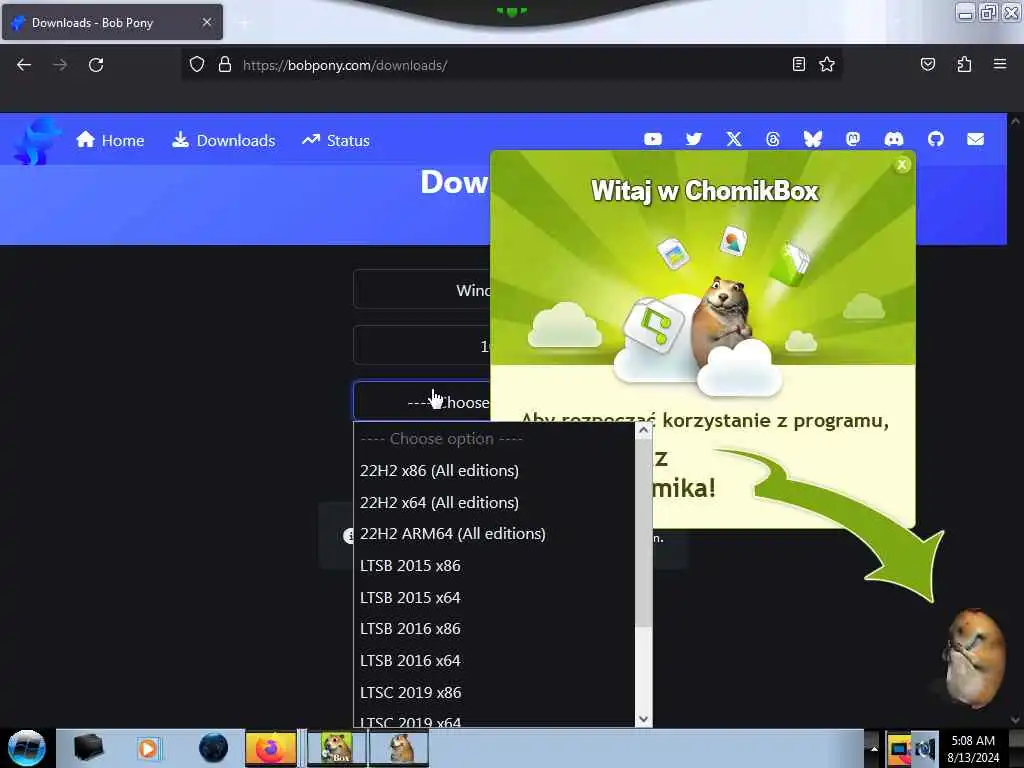Go back with the browser back arrow
This screenshot has height=768, width=1024.
pyautogui.click(x=24, y=65)
